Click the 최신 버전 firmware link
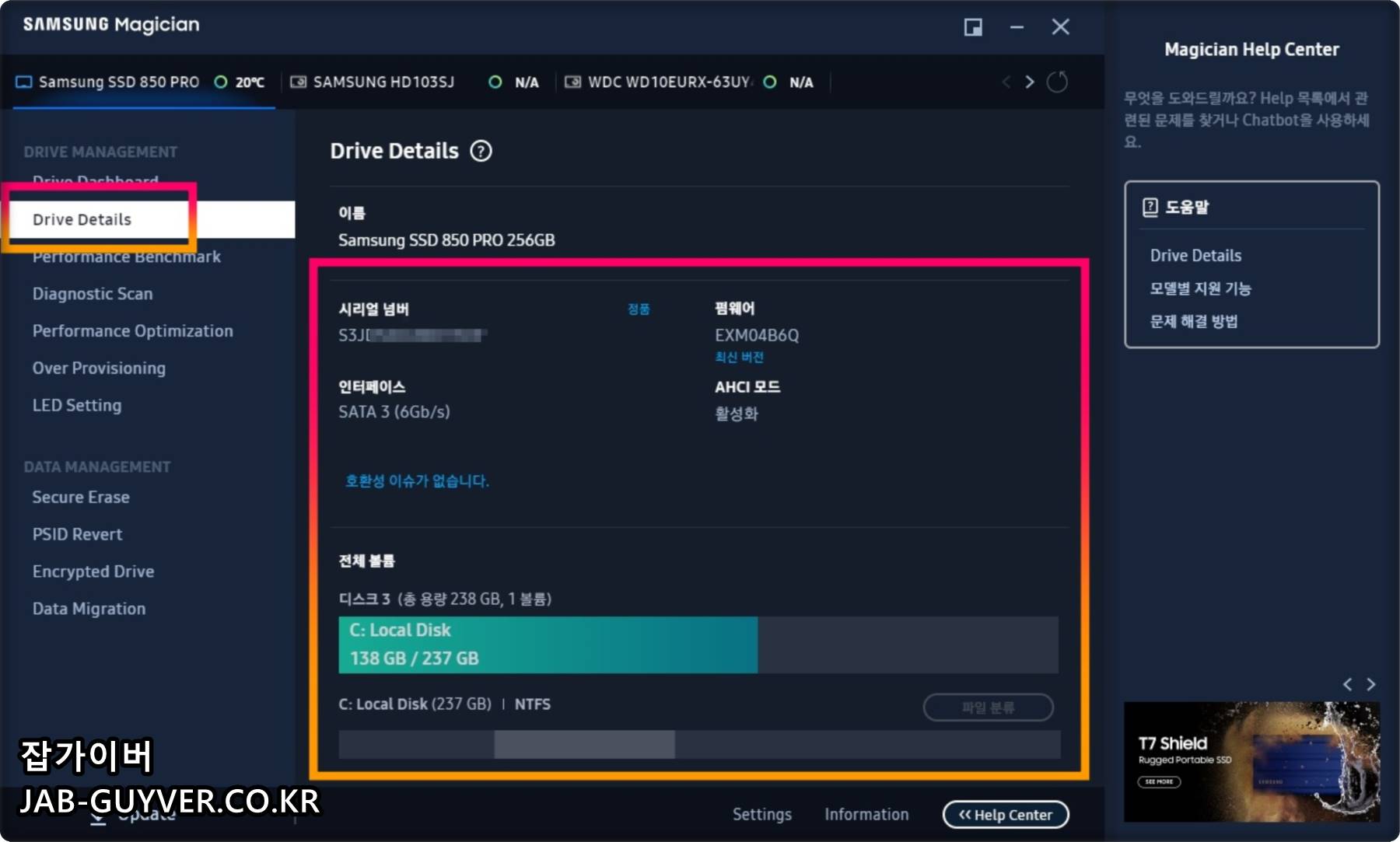 (x=739, y=357)
